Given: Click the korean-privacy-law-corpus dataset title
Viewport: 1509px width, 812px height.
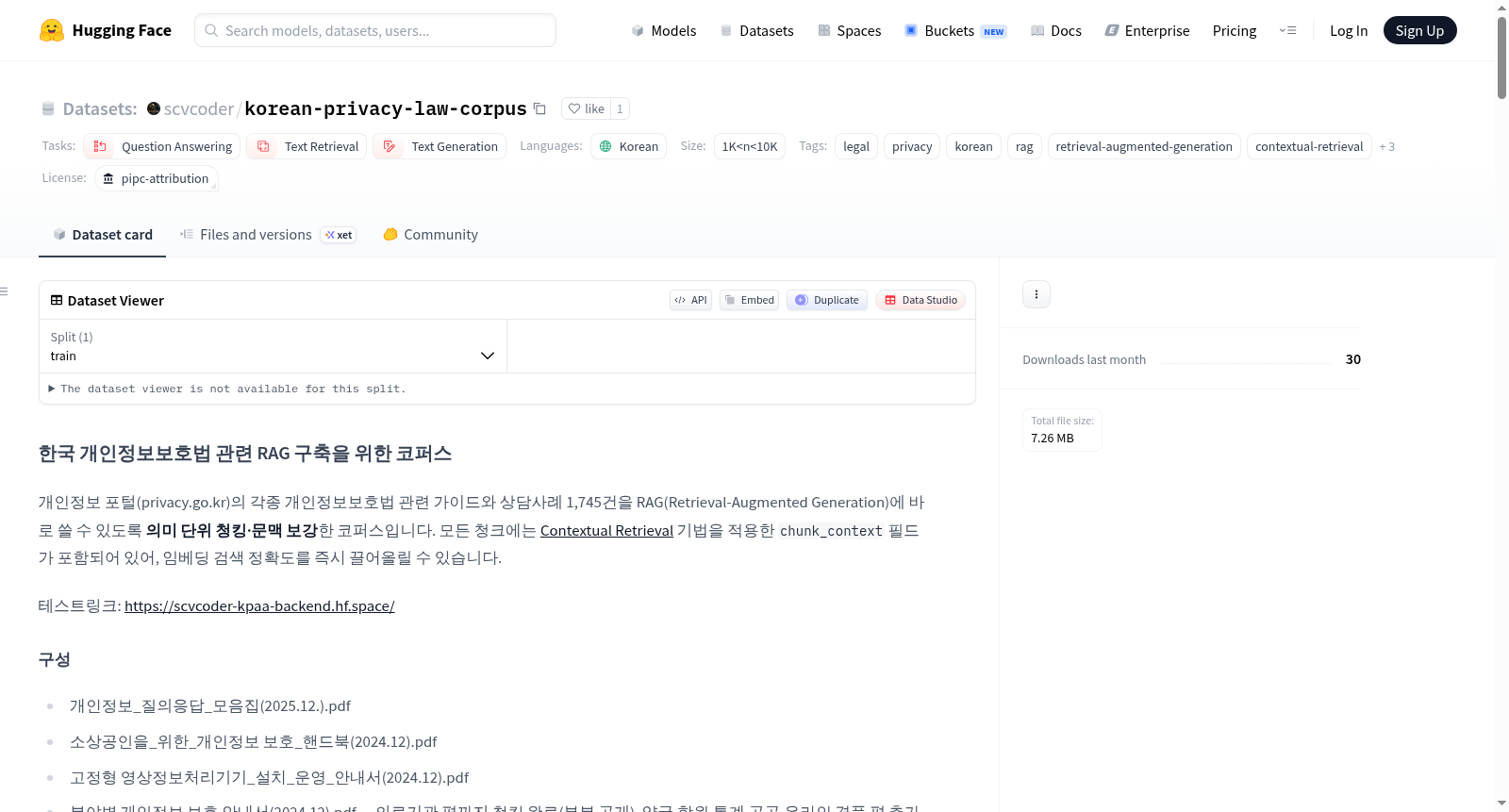Looking at the screenshot, I should click(385, 109).
